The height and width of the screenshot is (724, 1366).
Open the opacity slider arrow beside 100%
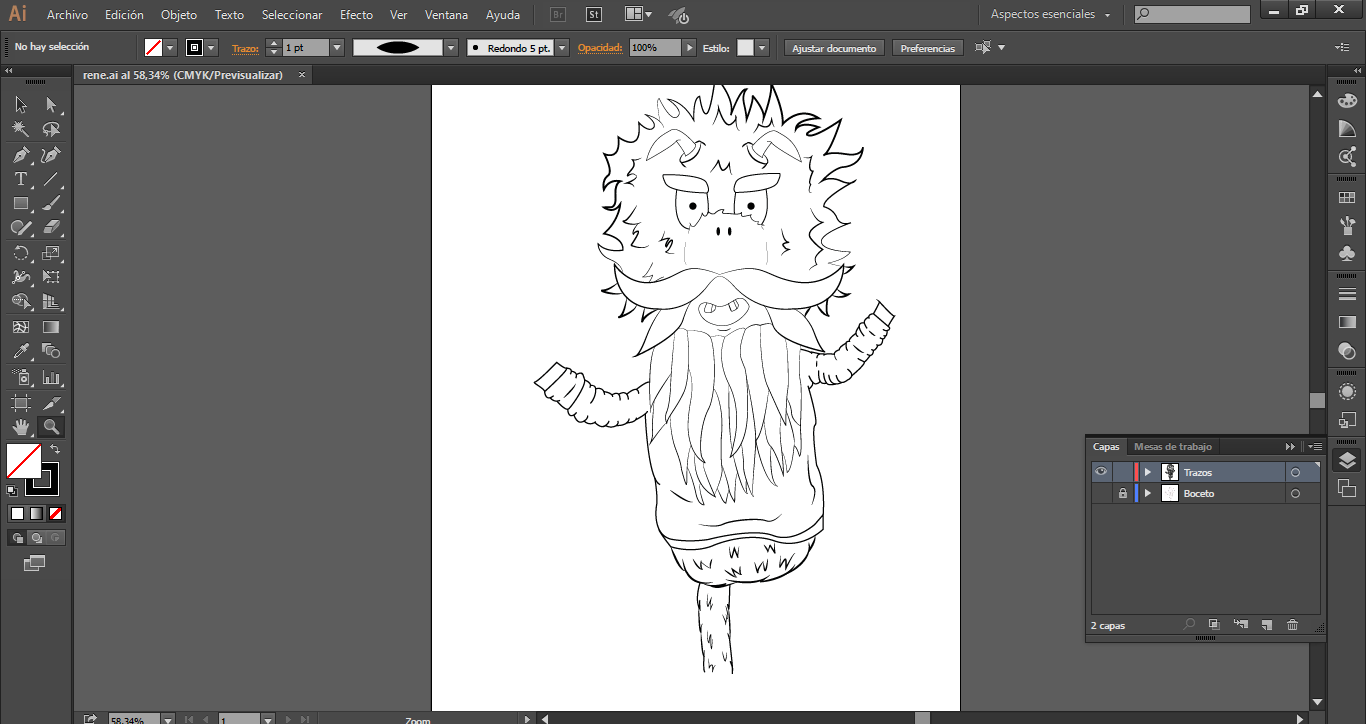click(x=689, y=48)
